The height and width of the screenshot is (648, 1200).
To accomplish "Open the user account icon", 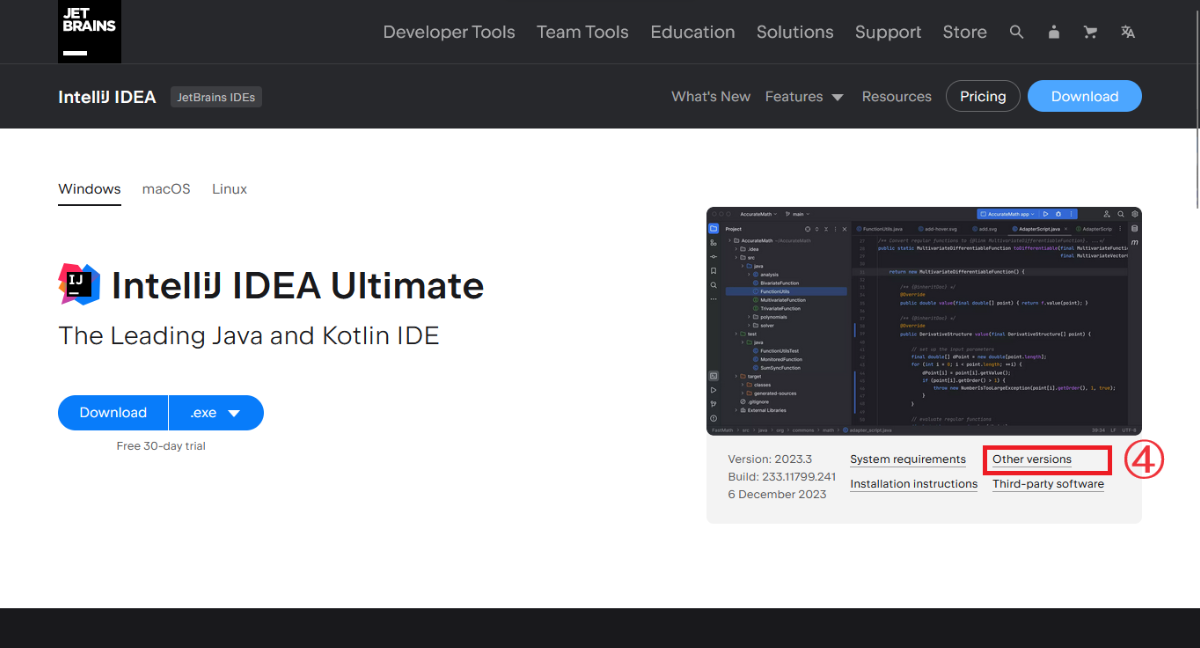I will tap(1053, 32).
